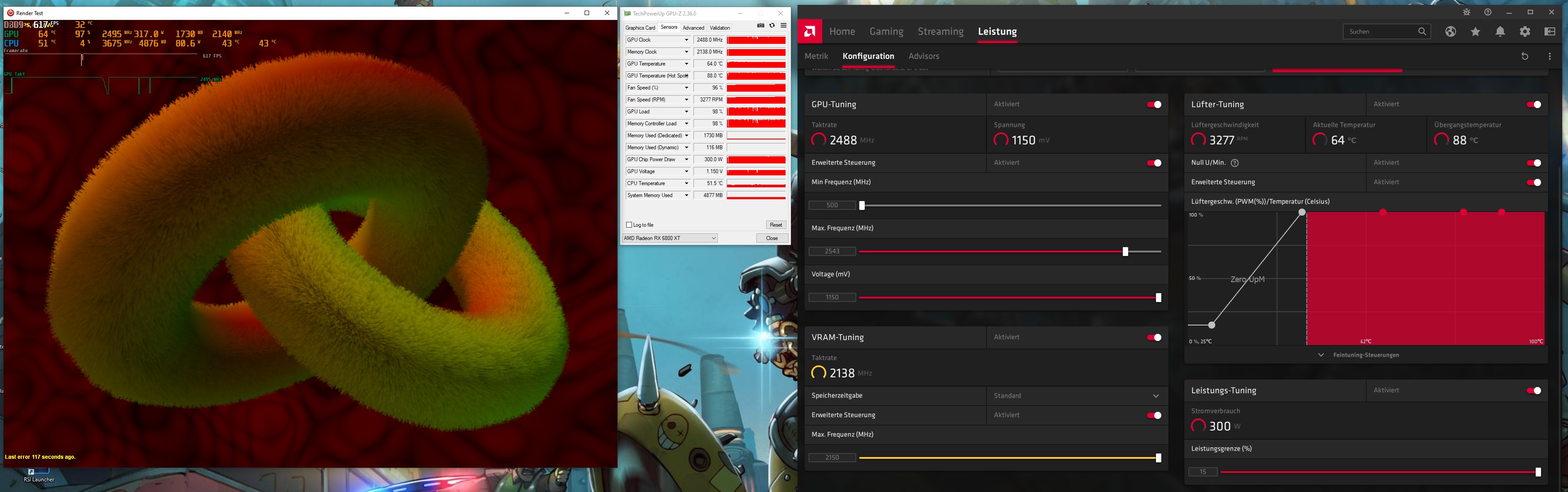The height and width of the screenshot is (492, 1568).
Task: Click the GPU-Z refresh icon
Action: click(772, 26)
